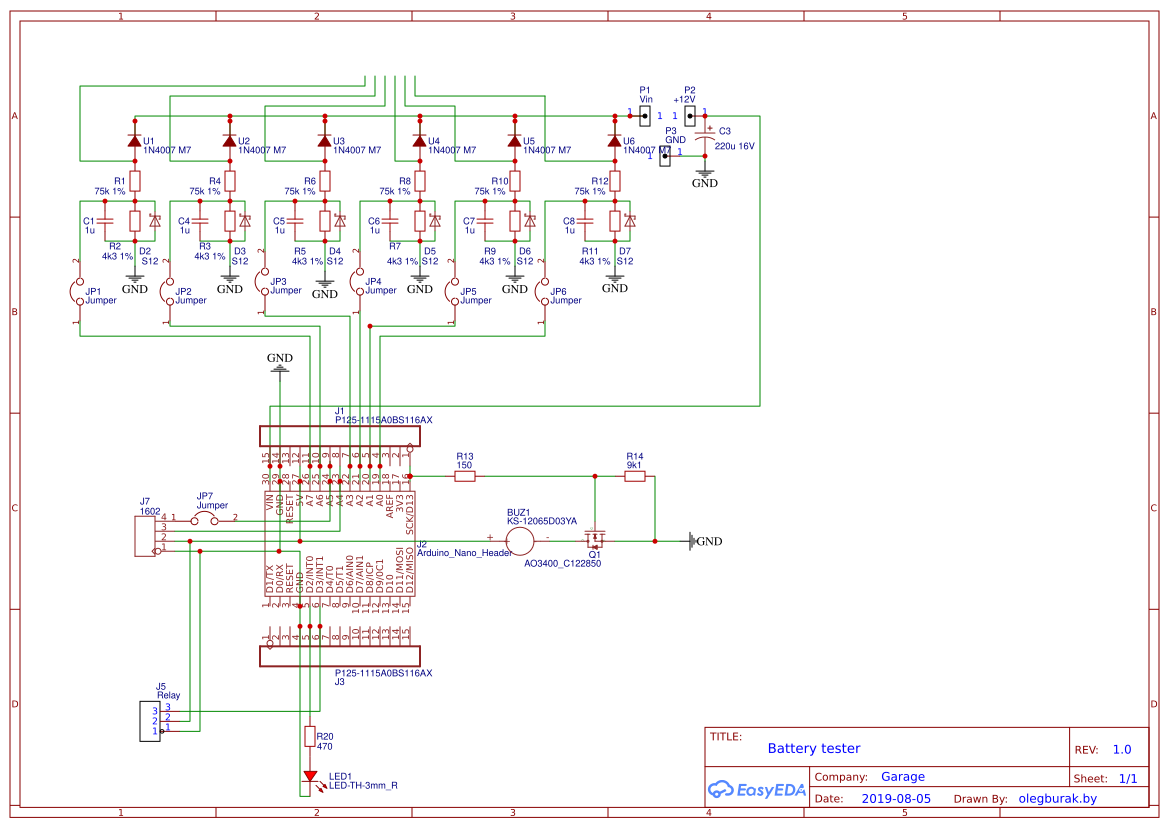
Task: Click the red LED1 diode symbol
Action: coord(309,776)
